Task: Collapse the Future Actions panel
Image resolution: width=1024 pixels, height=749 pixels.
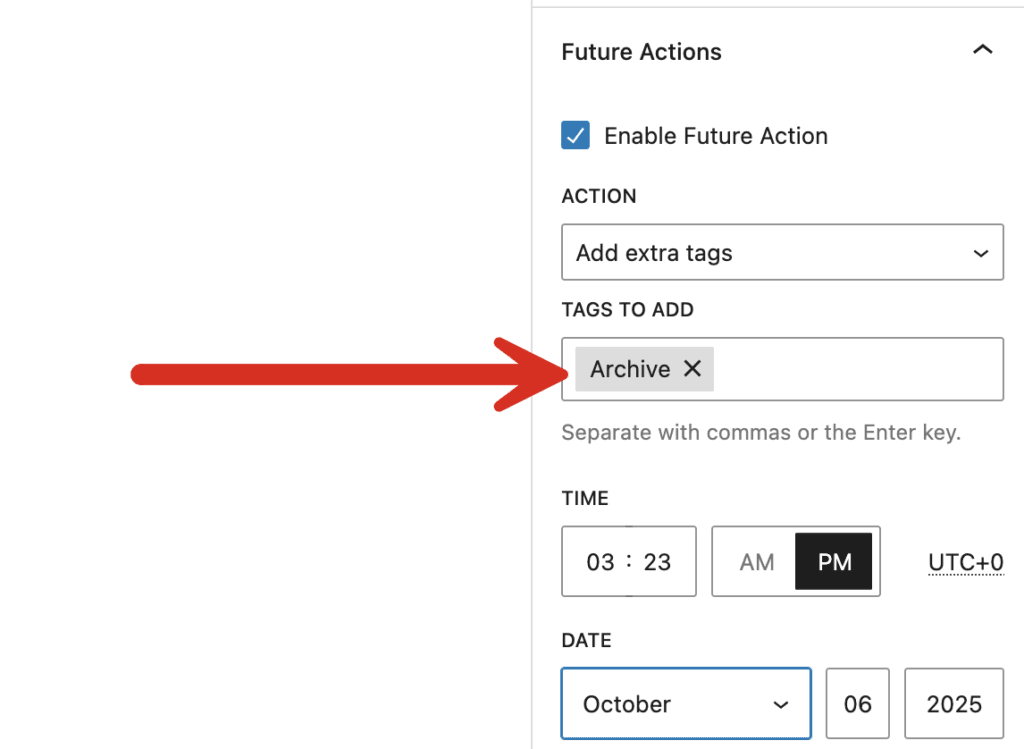Action: (x=982, y=49)
